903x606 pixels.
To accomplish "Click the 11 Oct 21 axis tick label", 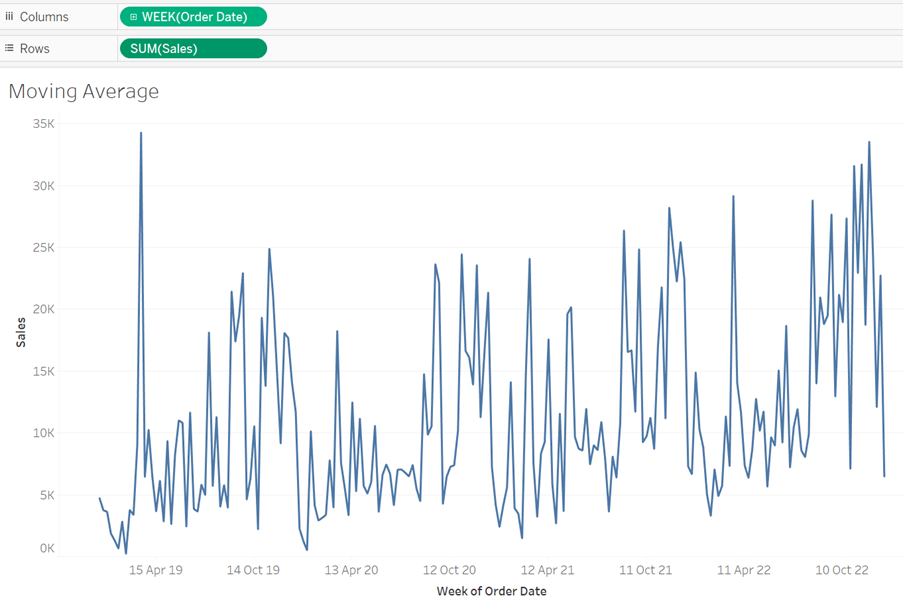I will pos(645,569).
